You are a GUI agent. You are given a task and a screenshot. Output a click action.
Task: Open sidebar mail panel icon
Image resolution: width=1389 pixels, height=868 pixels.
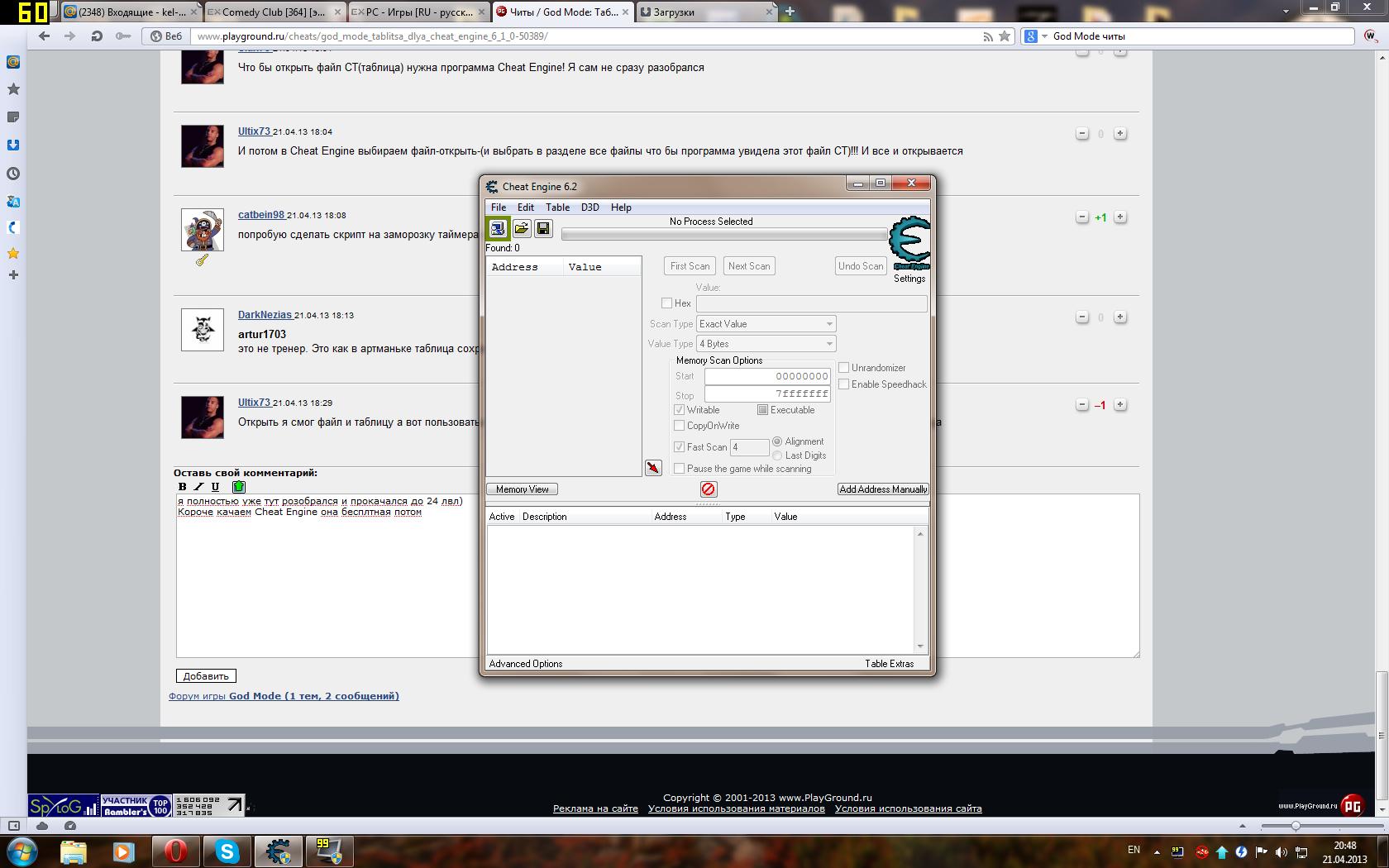13,62
